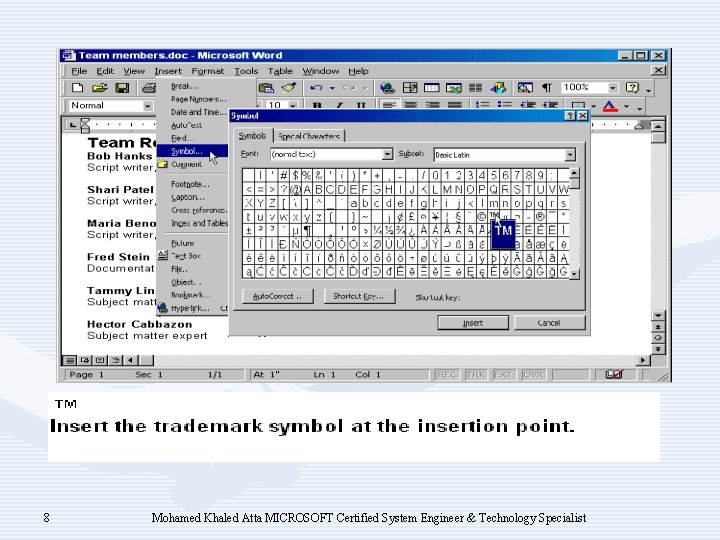Viewport: 720px width, 540px height.
Task: Click the Insert Hyperlink globe toolbar icon
Action: [x=387, y=88]
